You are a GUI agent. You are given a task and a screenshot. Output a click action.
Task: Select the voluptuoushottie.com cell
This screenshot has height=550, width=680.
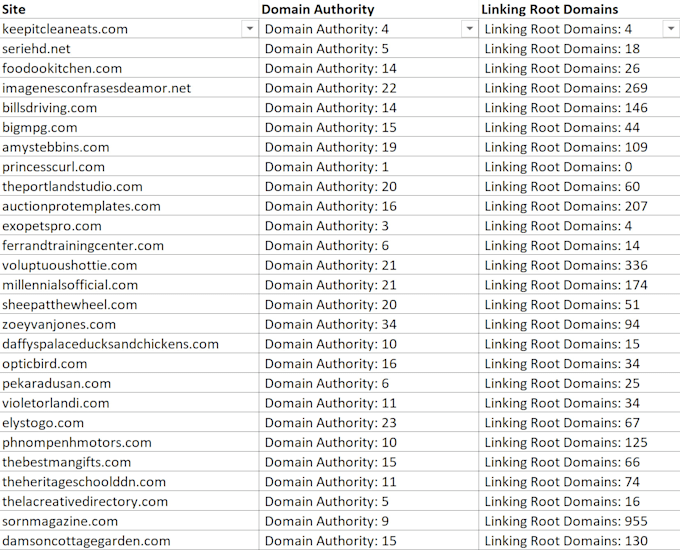tap(129, 265)
